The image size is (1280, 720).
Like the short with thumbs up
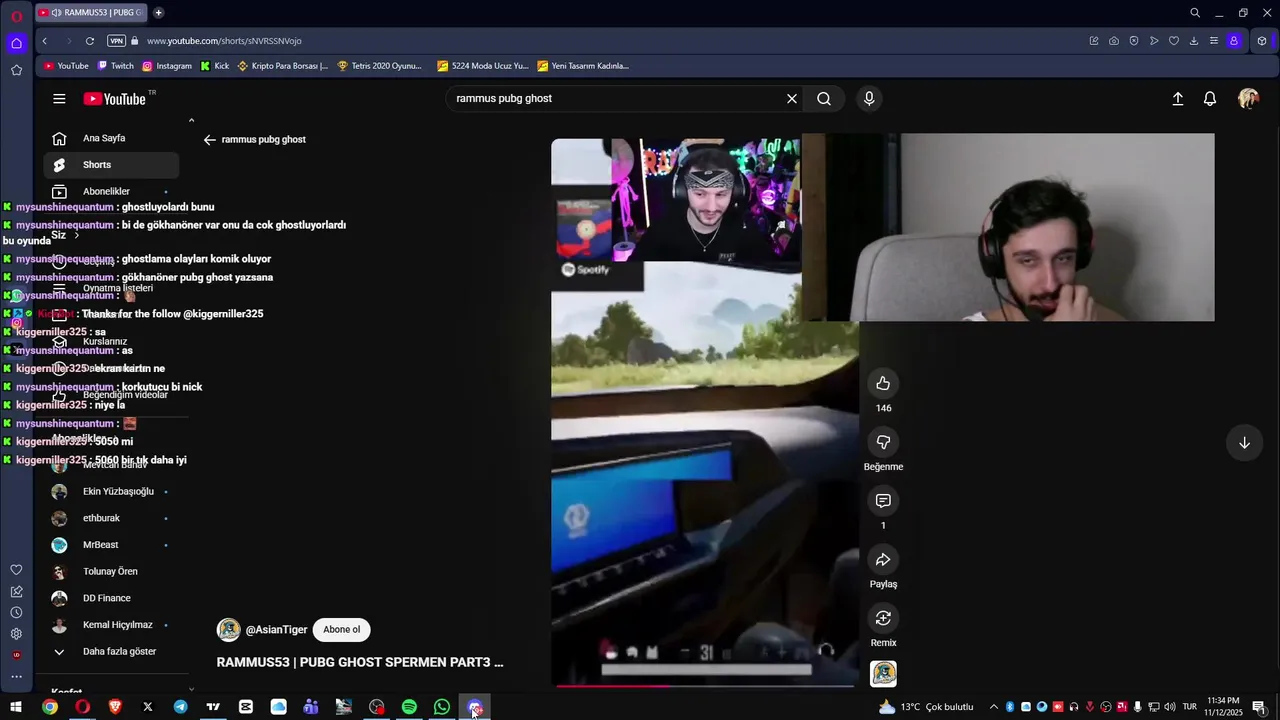(883, 383)
